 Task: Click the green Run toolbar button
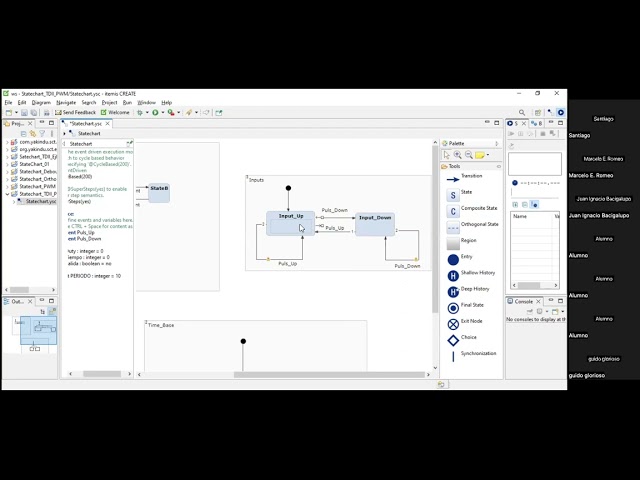[155, 113]
